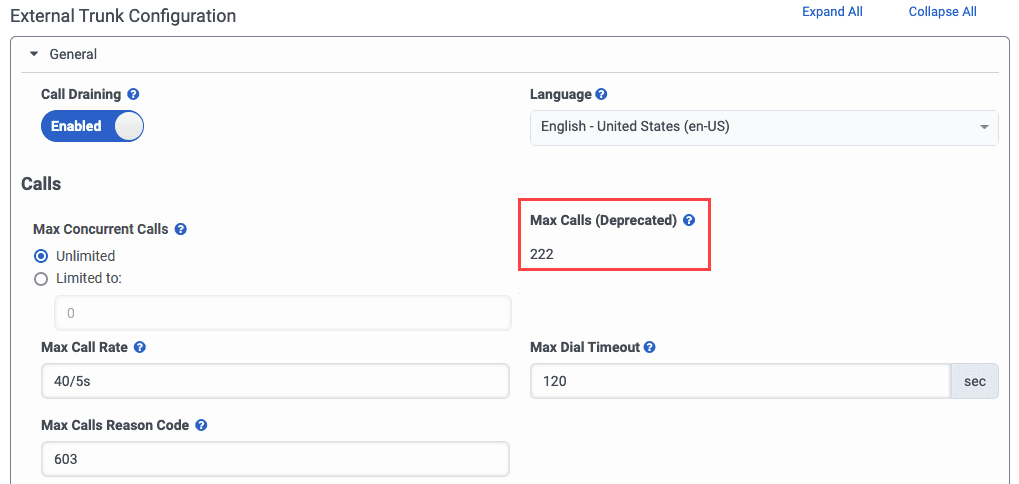Click the Expand All link
Image resolution: width=1019 pixels, height=484 pixels.
832,12
